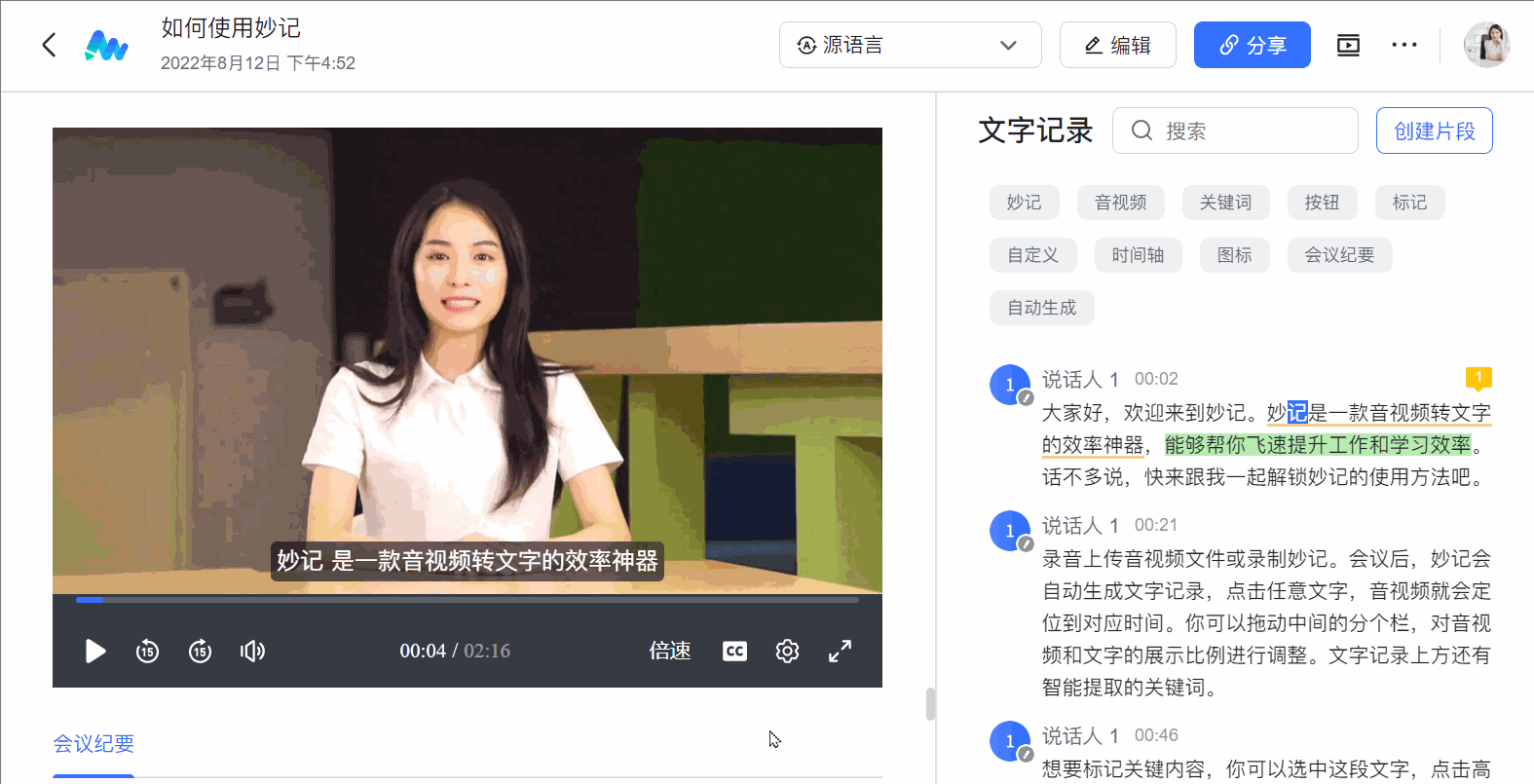
Task: Click the 编辑 button
Action: [1117, 45]
